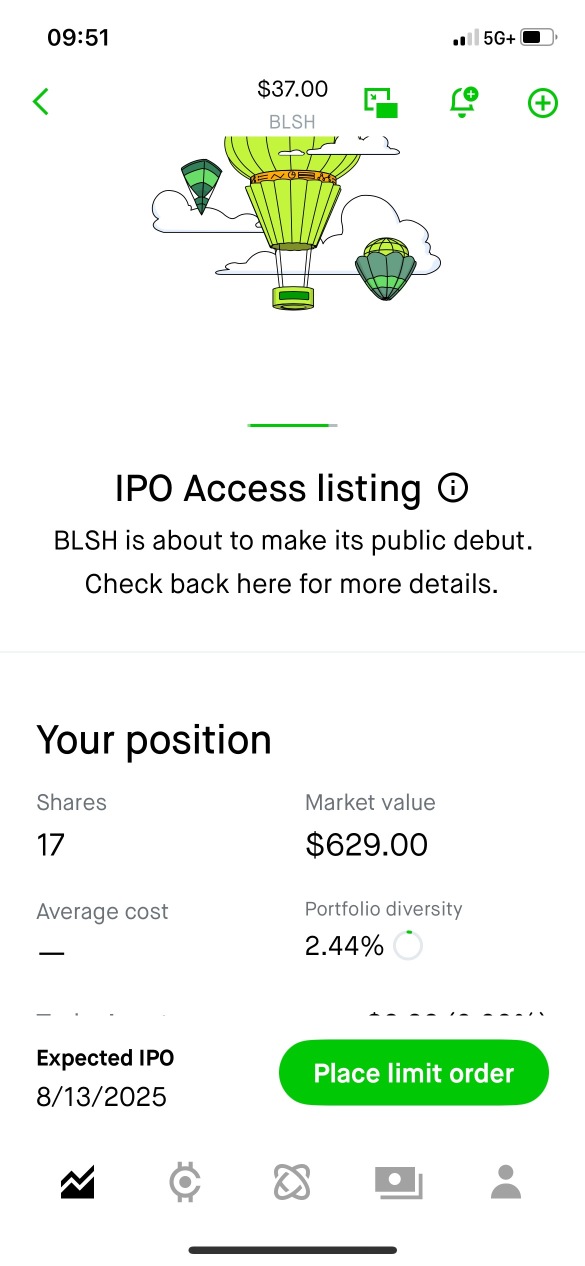Viewport: 585px width, 1266px height.
Task: Tap the $629.00 market value
Action: [366, 845]
